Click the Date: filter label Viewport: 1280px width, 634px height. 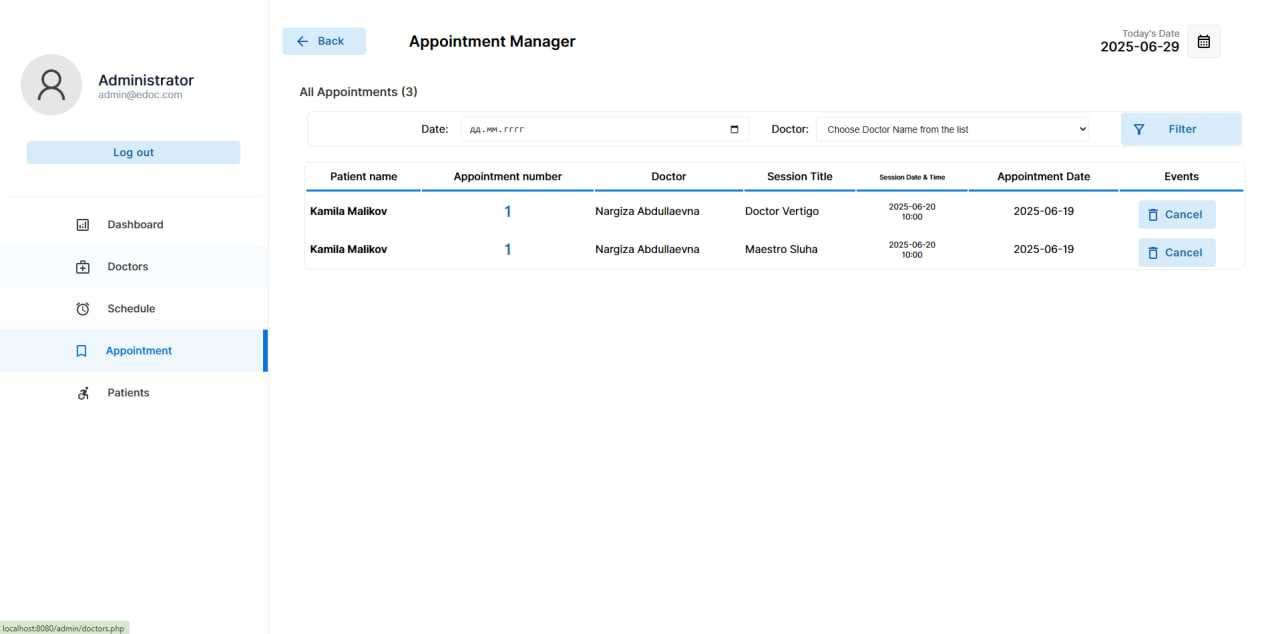435,129
